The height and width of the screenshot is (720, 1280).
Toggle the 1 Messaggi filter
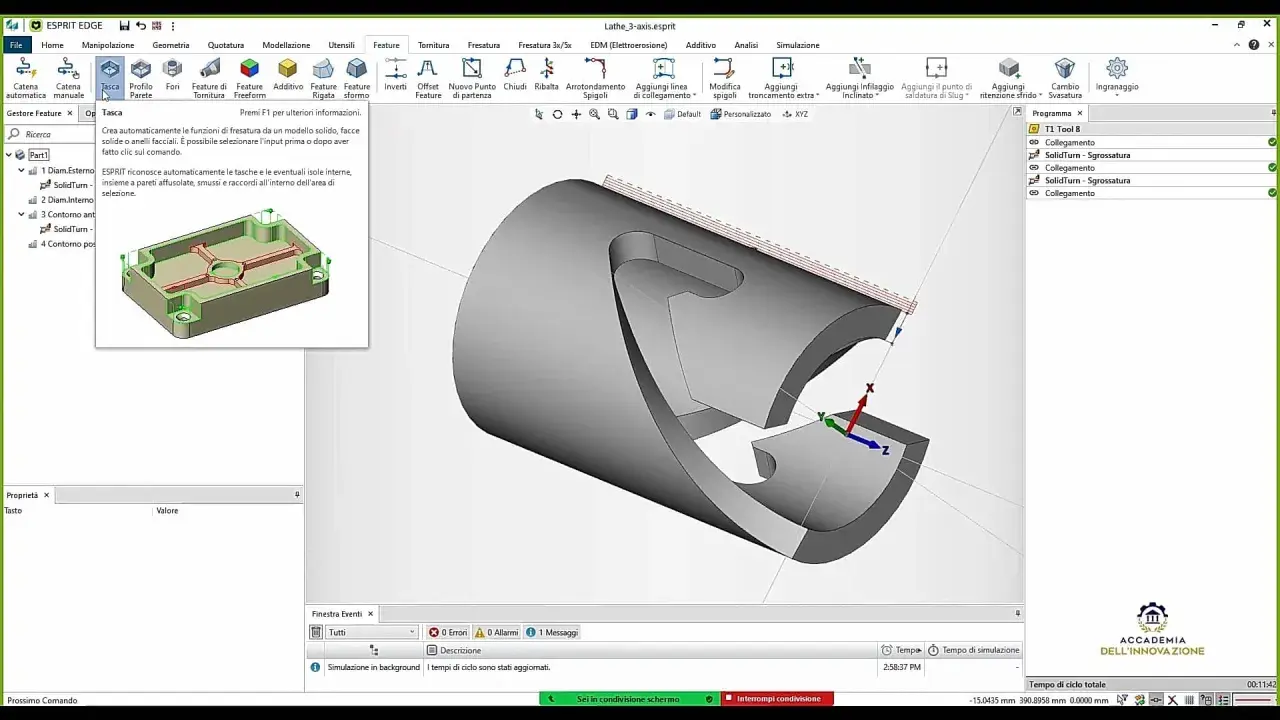(552, 632)
